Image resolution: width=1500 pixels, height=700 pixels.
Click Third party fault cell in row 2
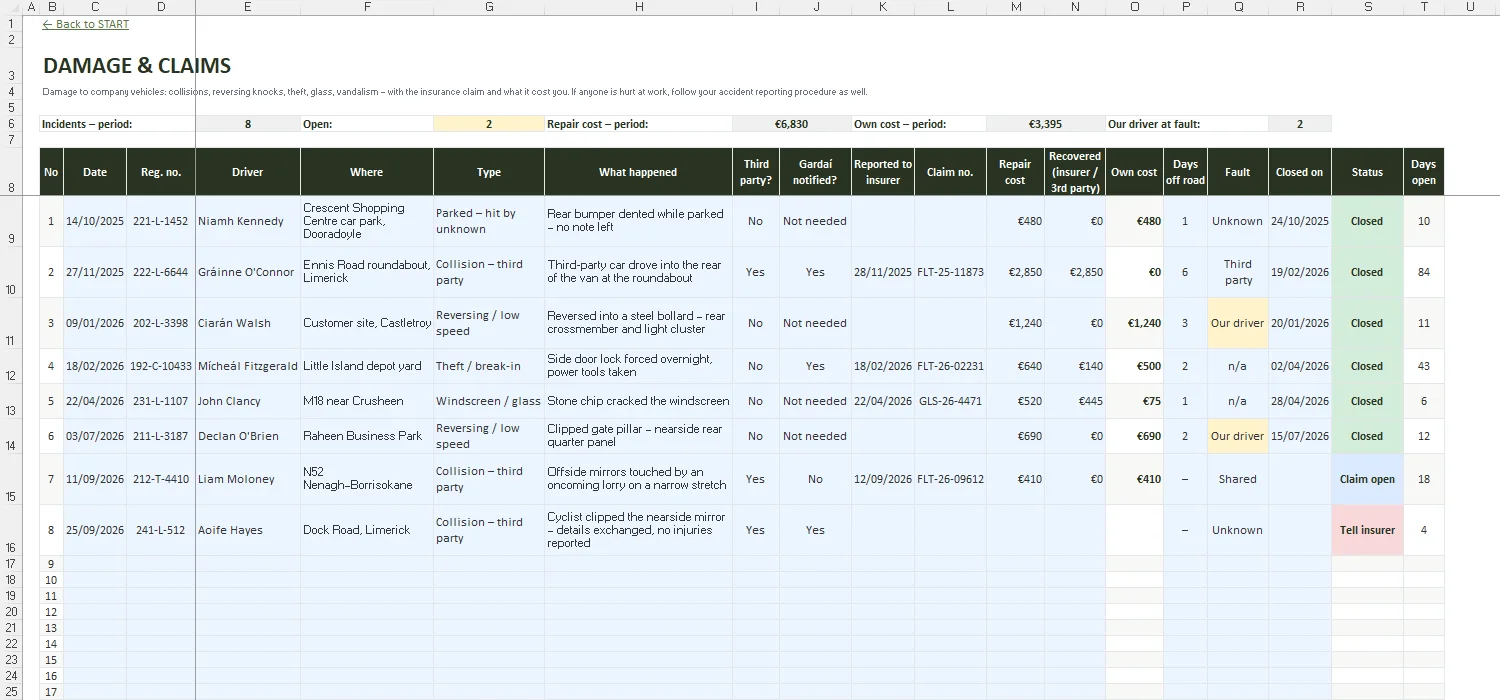[1237, 272]
